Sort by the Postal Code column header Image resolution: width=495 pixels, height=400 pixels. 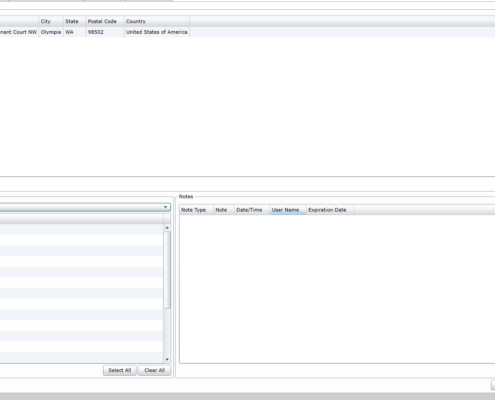click(105, 21)
